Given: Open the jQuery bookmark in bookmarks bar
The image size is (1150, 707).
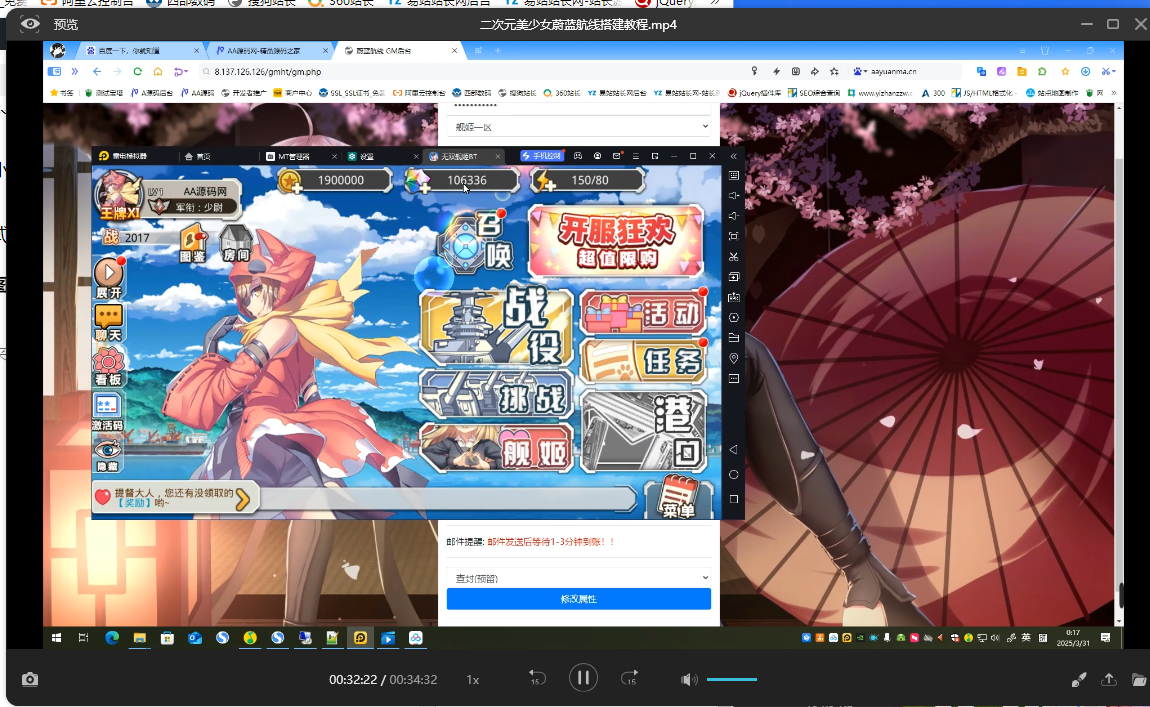Looking at the screenshot, I should point(754,92).
